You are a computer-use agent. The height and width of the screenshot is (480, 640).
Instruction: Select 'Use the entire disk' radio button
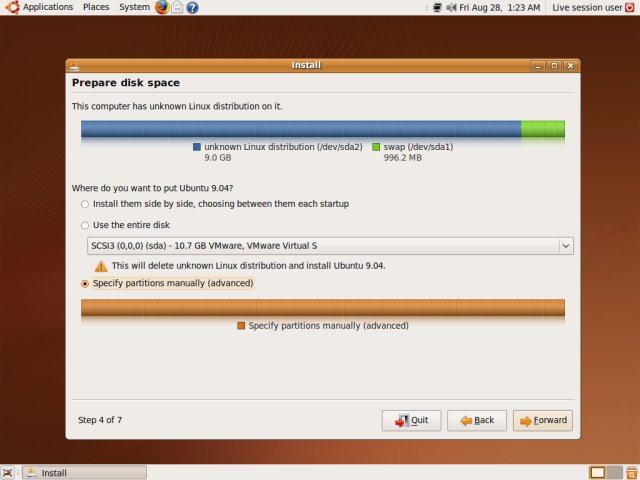pos(85,225)
